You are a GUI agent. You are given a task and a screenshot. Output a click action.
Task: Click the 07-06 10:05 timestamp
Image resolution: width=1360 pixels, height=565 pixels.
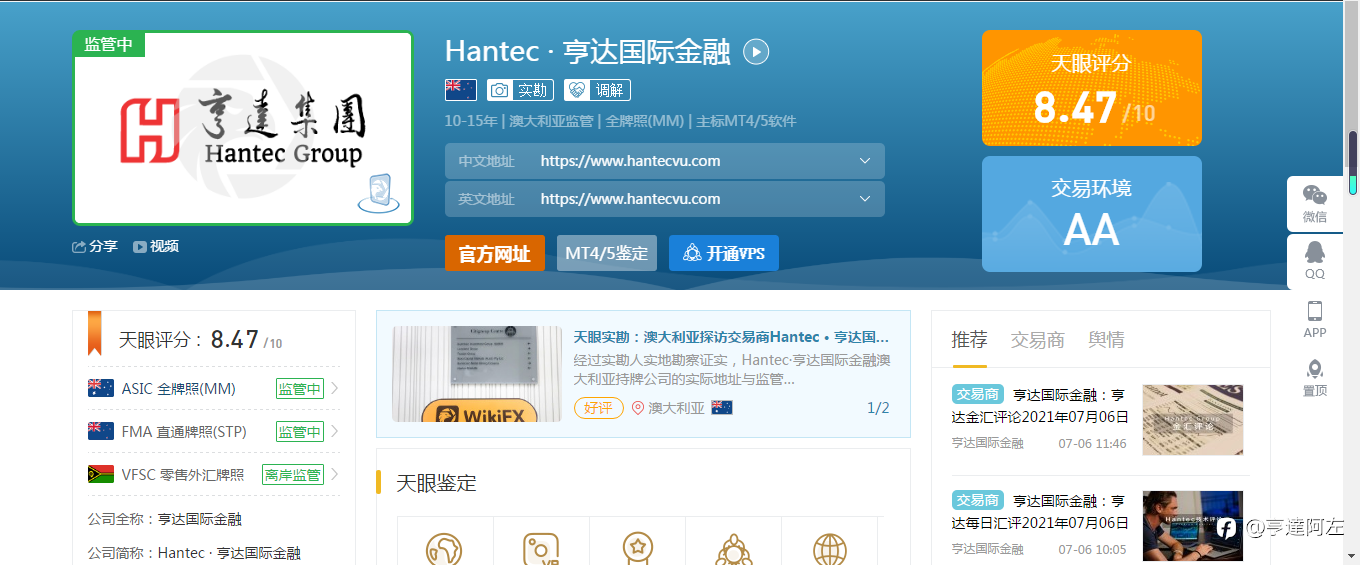pos(1092,549)
